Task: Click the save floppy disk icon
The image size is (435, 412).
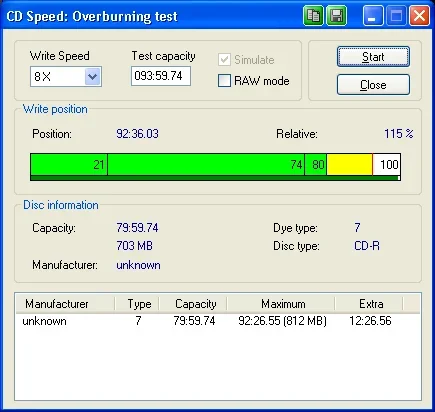Action: (x=336, y=16)
